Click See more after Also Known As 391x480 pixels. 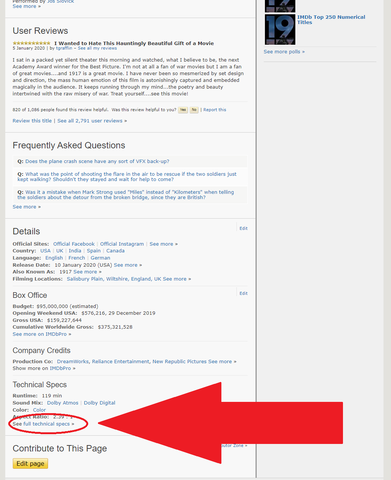tap(85, 272)
